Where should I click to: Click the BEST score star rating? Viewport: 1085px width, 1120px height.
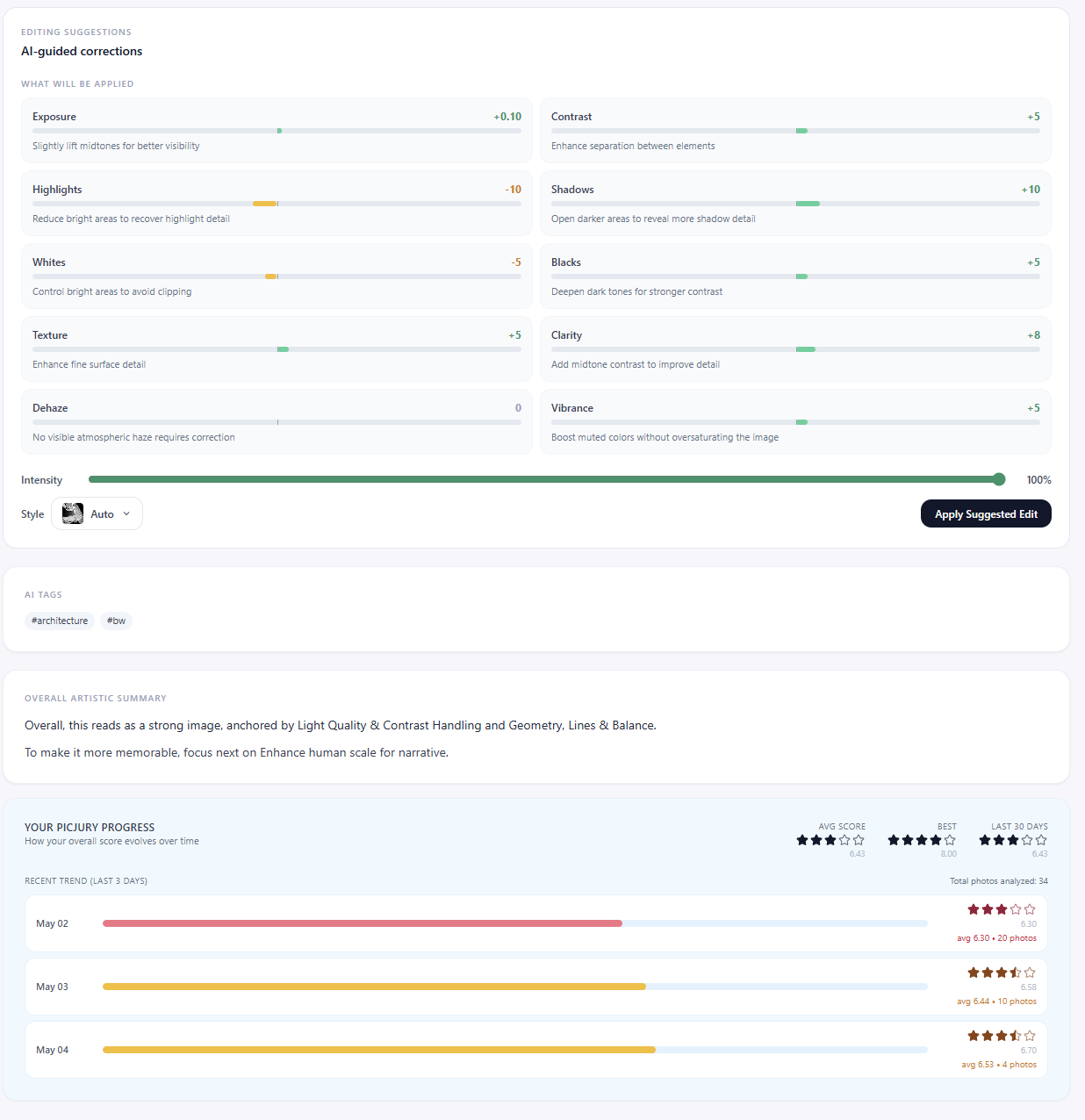[922, 840]
